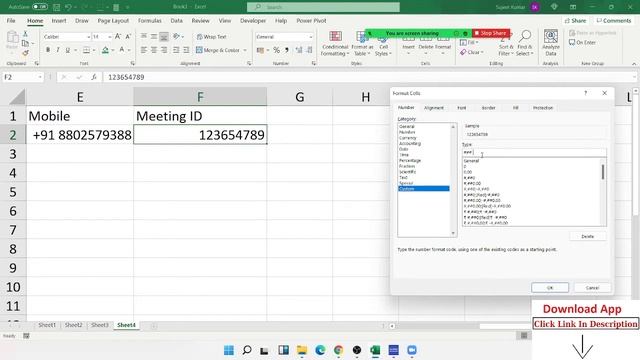Click Decrease Indent icon
The width and height of the screenshot is (640, 360).
[176, 50]
